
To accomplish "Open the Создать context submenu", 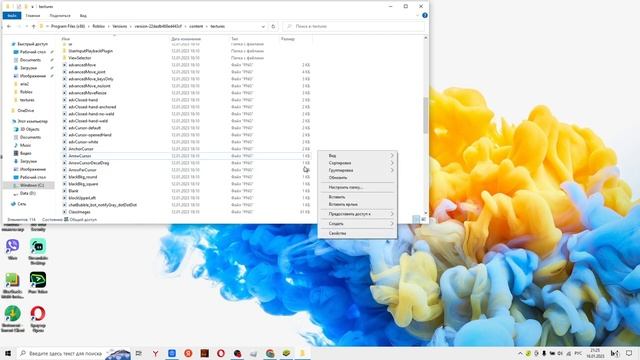I will point(358,224).
